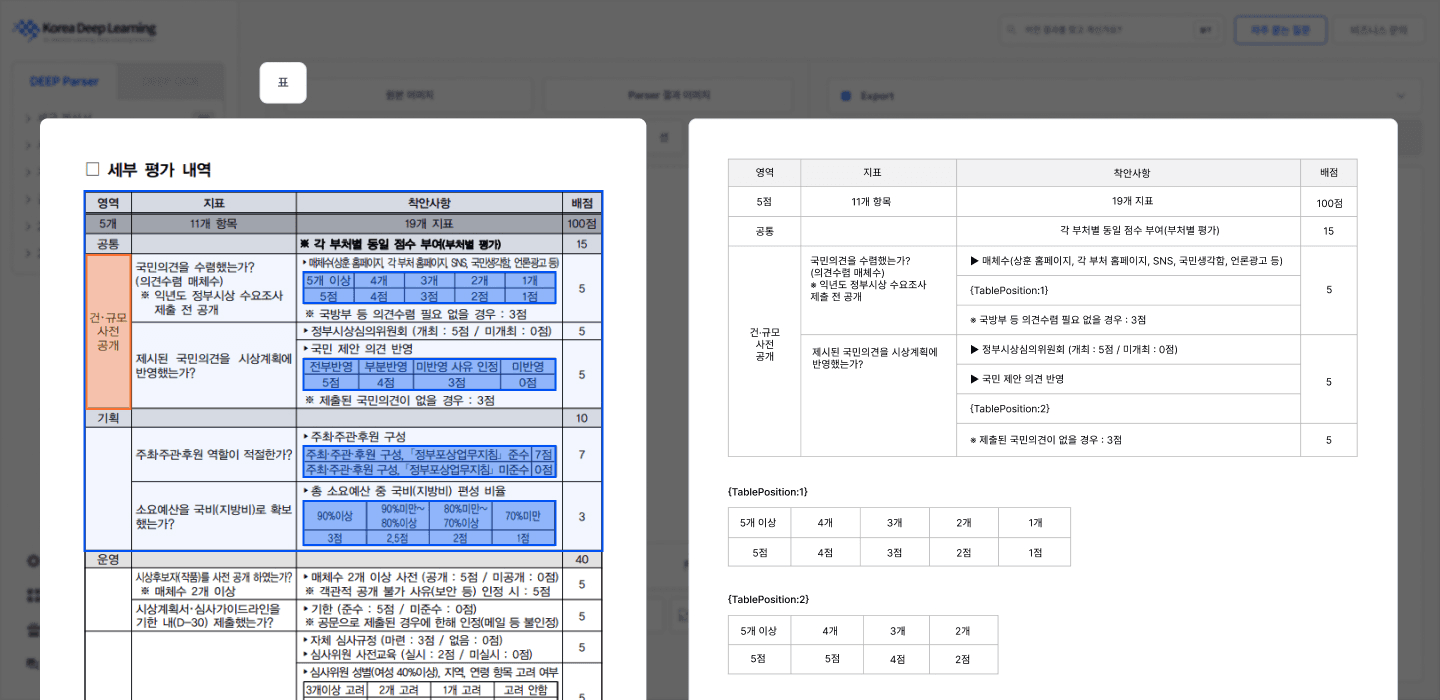Click the shortcut badge inside the search field
This screenshot has height=700, width=1440.
[1207, 30]
